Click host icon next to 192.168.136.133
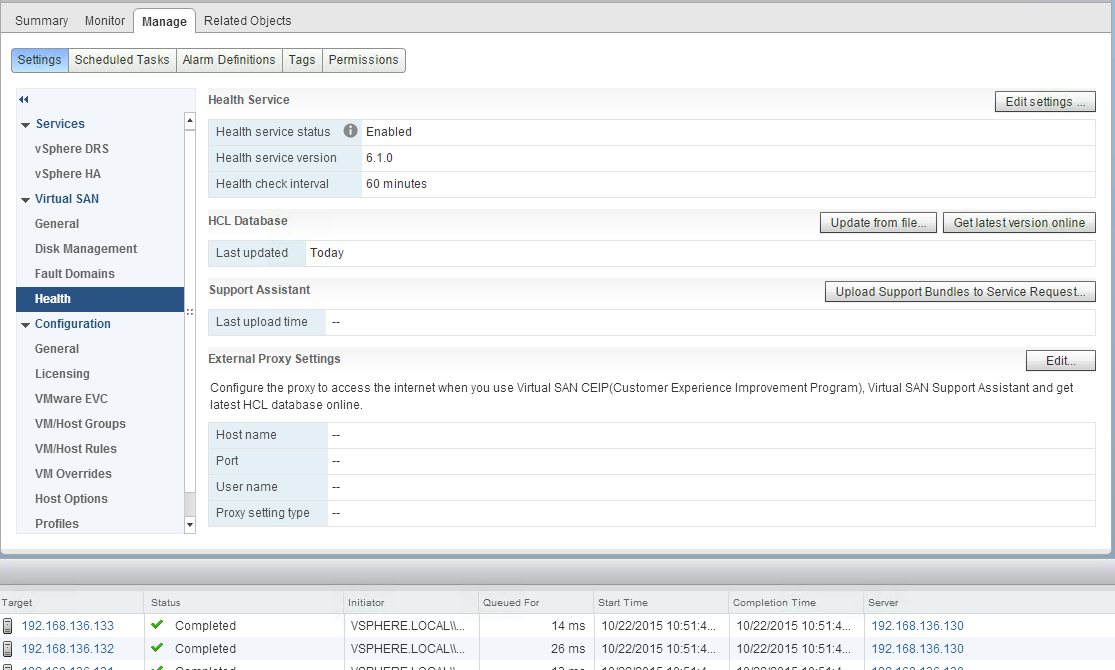Screen dimensions: 1115x670 coord(8,626)
